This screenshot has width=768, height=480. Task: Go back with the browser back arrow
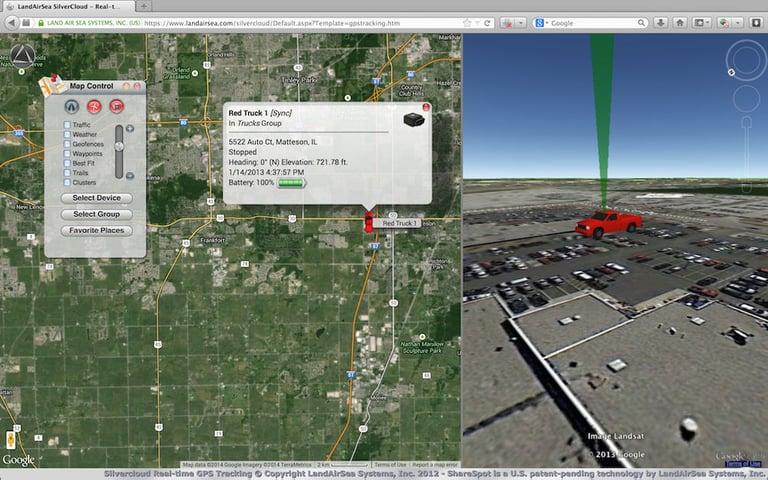pyautogui.click(x=12, y=23)
